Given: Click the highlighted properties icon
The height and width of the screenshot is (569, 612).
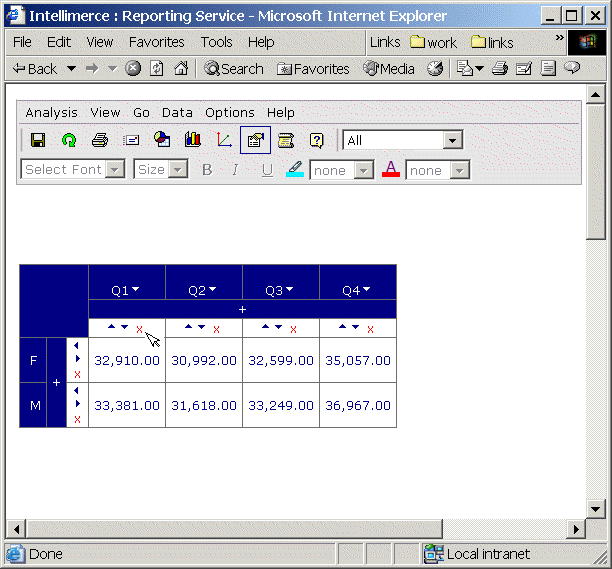Looking at the screenshot, I should [255, 140].
